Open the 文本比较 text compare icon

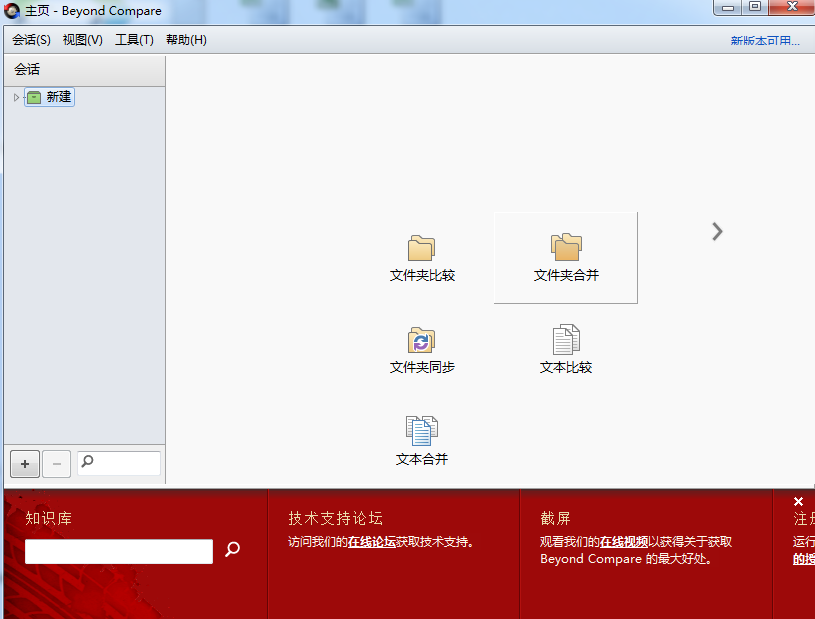566,350
